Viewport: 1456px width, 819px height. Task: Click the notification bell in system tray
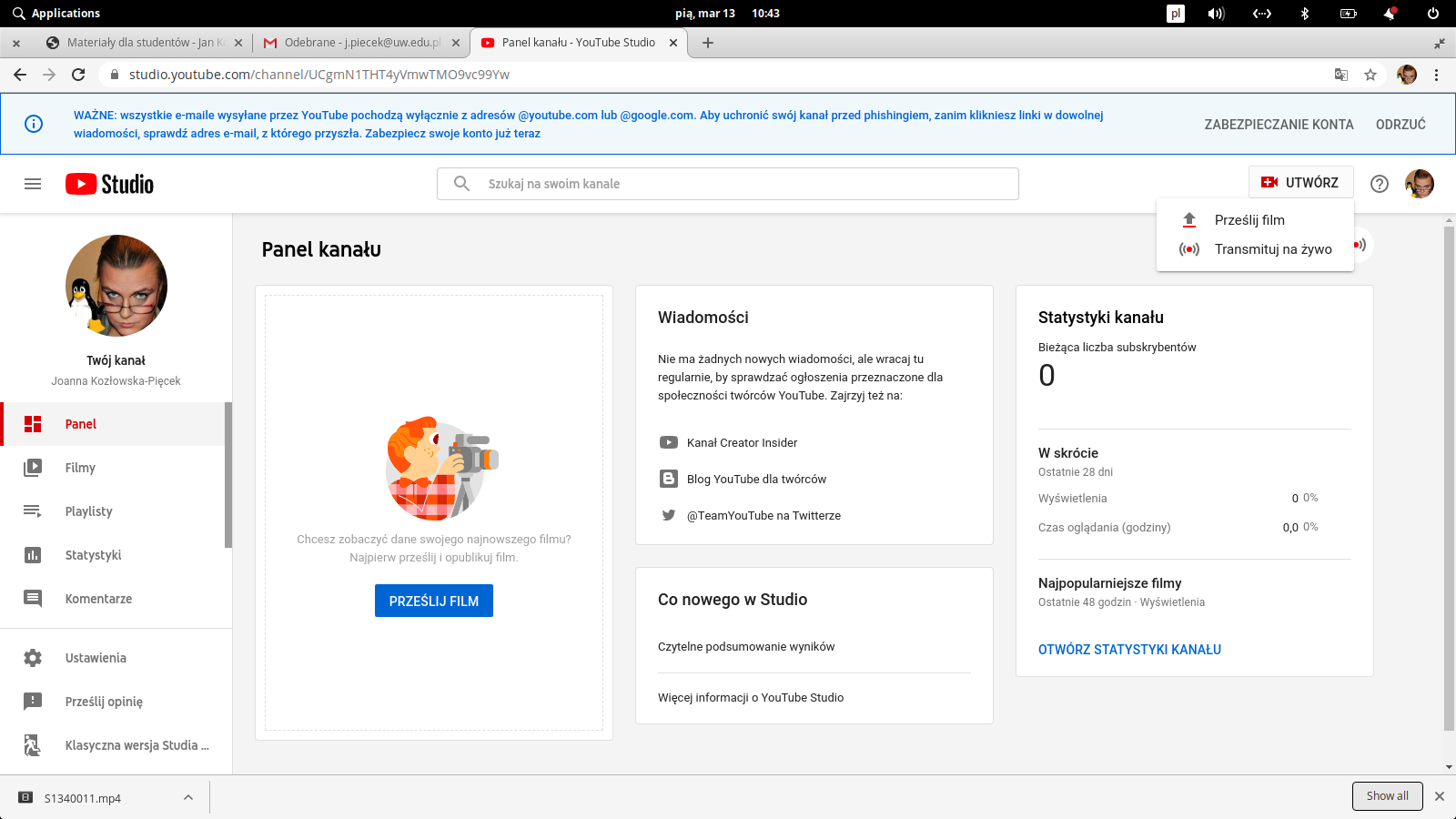coord(1390,14)
